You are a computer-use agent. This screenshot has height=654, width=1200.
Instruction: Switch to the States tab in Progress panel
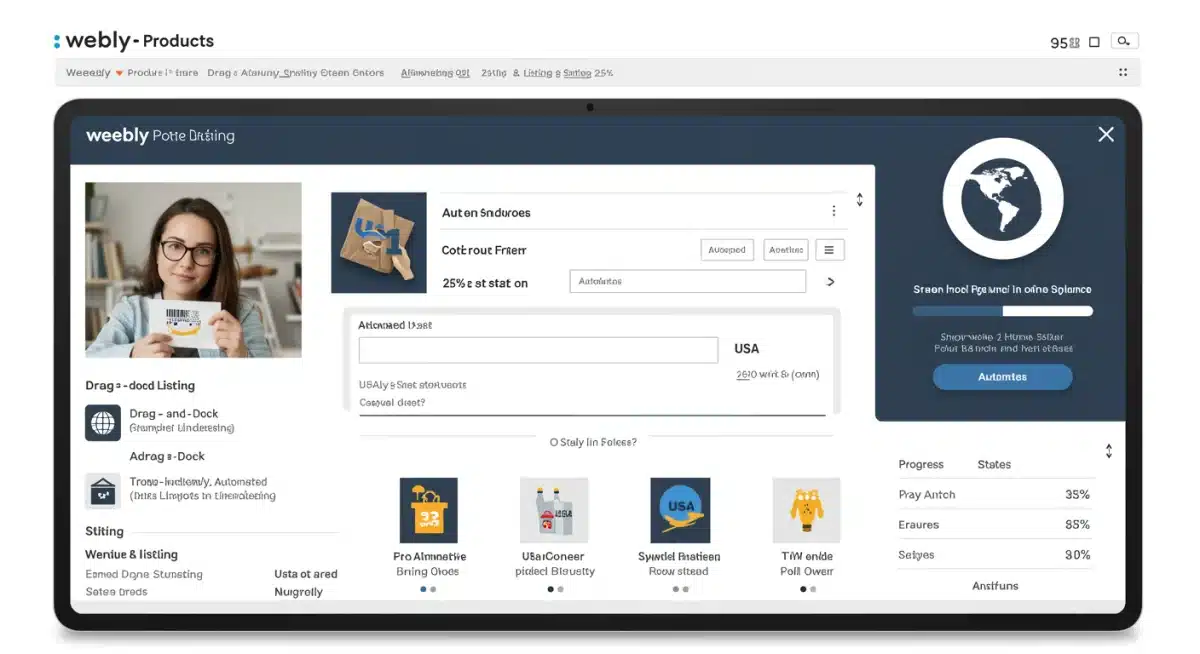tap(994, 464)
